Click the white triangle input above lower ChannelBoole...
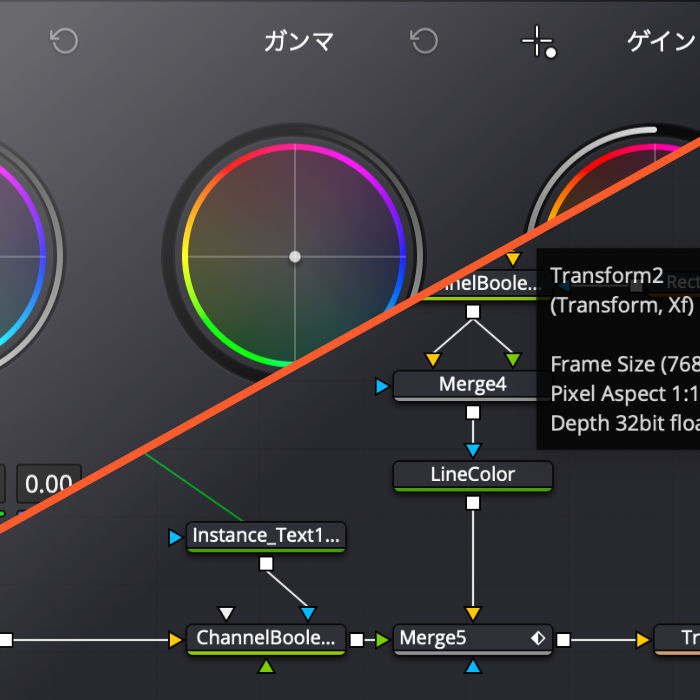 [226, 613]
